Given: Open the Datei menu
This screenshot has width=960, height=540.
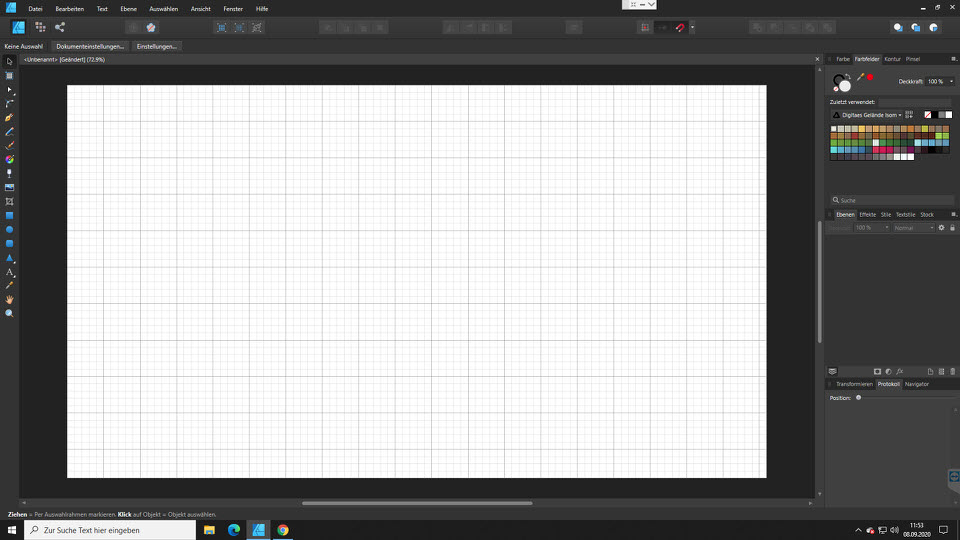Looking at the screenshot, I should 36,9.
